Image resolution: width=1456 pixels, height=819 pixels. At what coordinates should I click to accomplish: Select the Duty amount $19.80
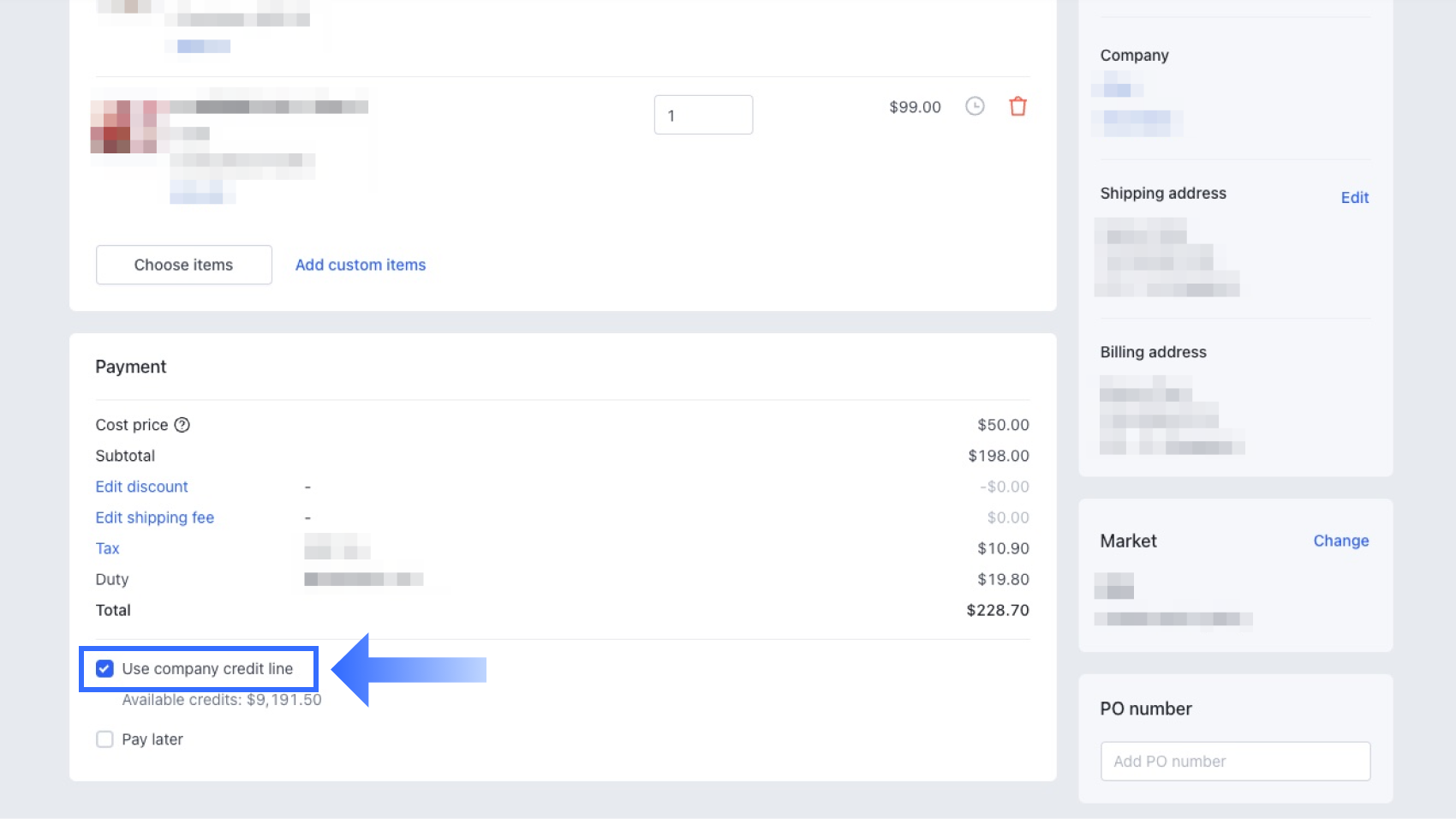point(1004,579)
